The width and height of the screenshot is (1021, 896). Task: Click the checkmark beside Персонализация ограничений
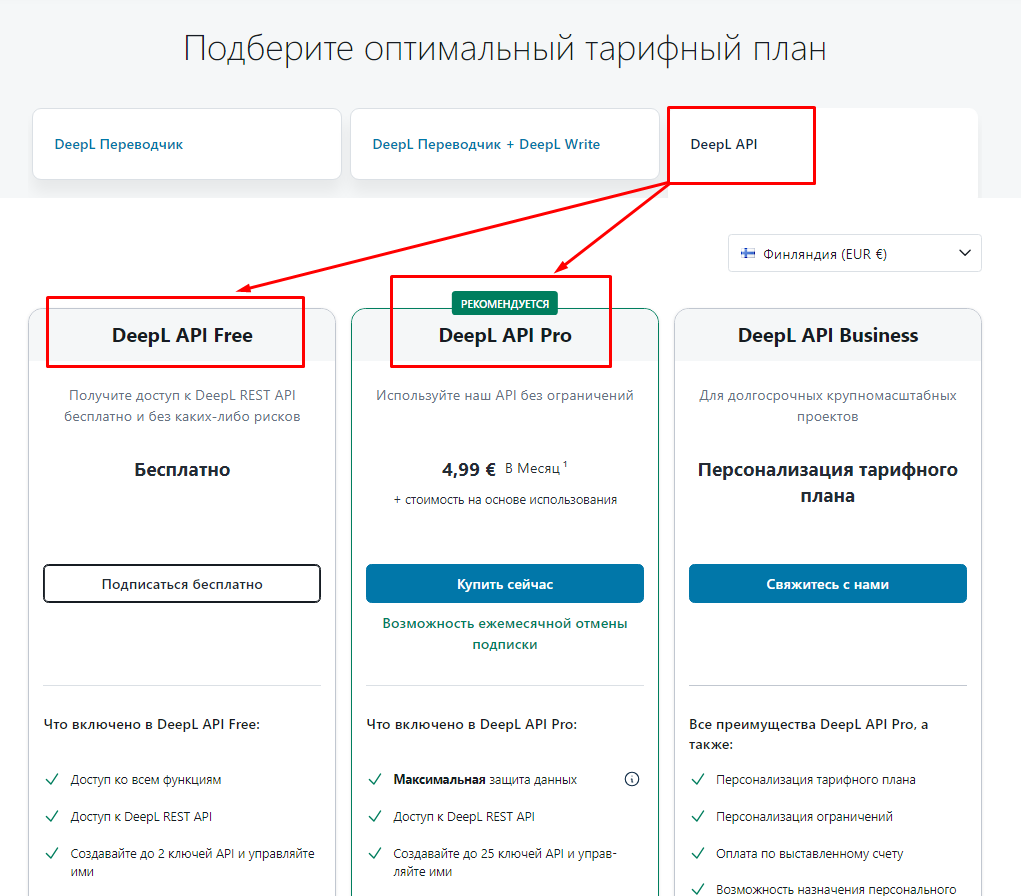(698, 816)
